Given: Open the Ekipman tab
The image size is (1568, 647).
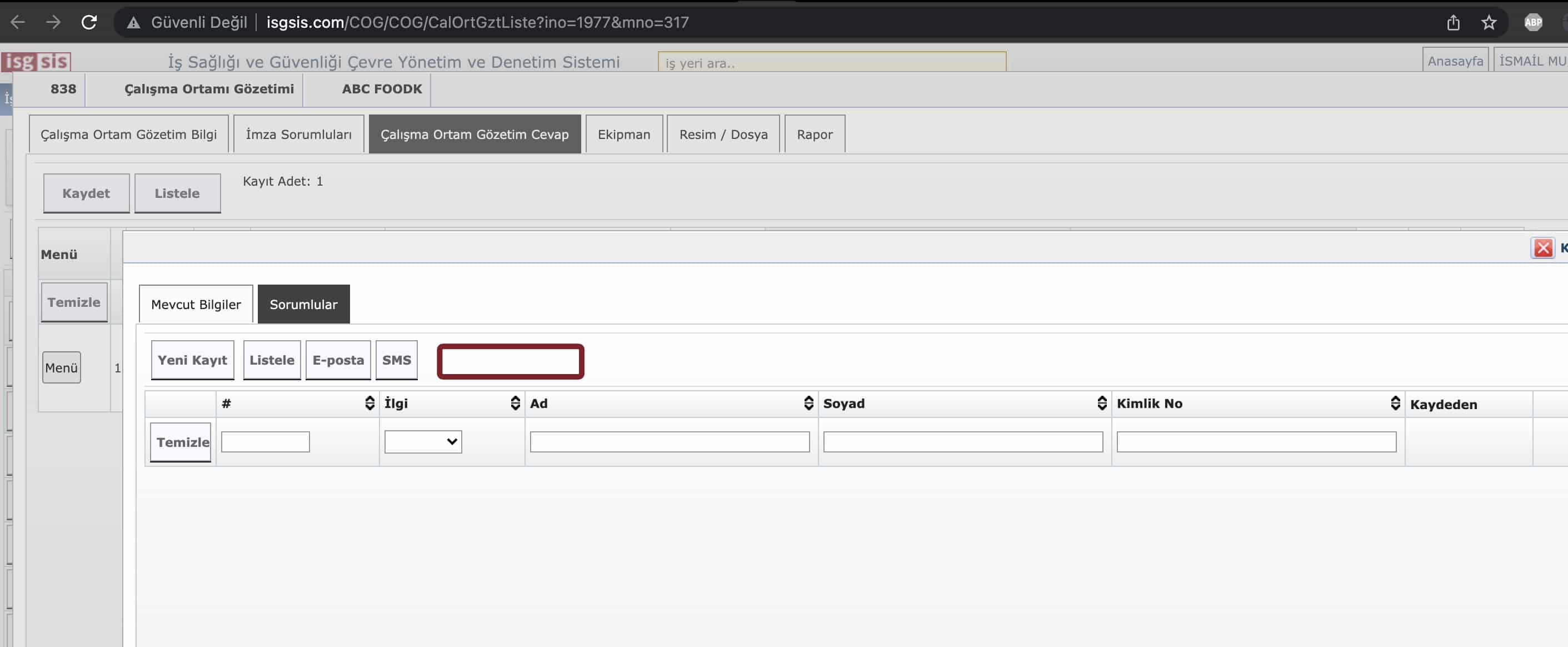Looking at the screenshot, I should tap(623, 135).
